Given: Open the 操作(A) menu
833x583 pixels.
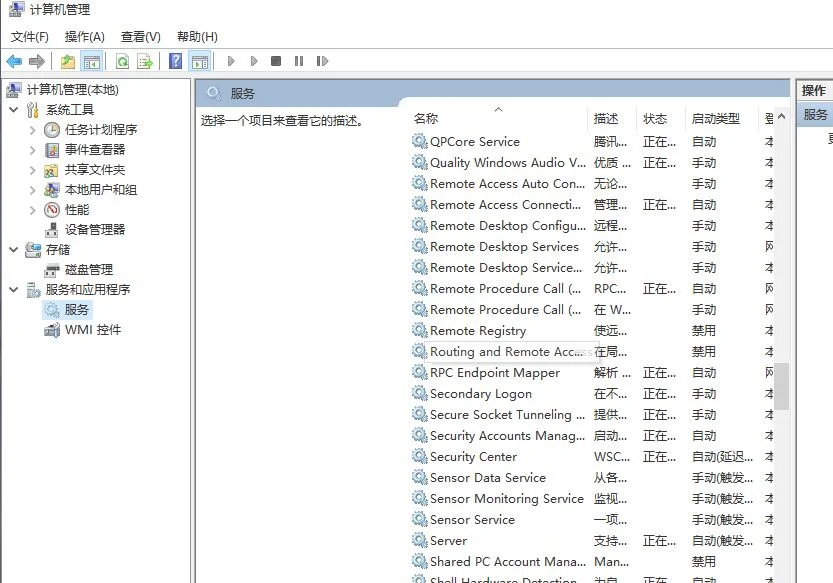Looking at the screenshot, I should point(85,37).
